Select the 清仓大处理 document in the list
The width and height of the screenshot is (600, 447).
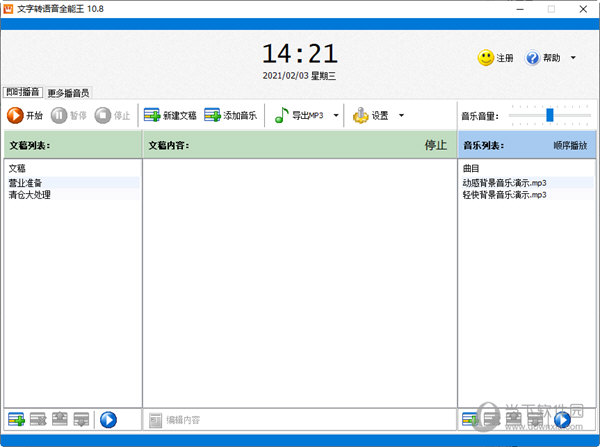[30, 195]
